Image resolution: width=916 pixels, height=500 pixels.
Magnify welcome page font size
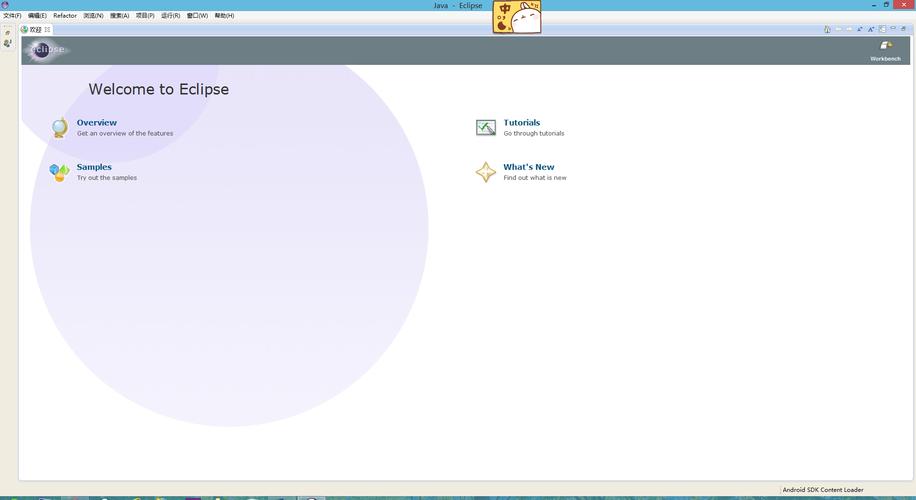click(x=871, y=29)
